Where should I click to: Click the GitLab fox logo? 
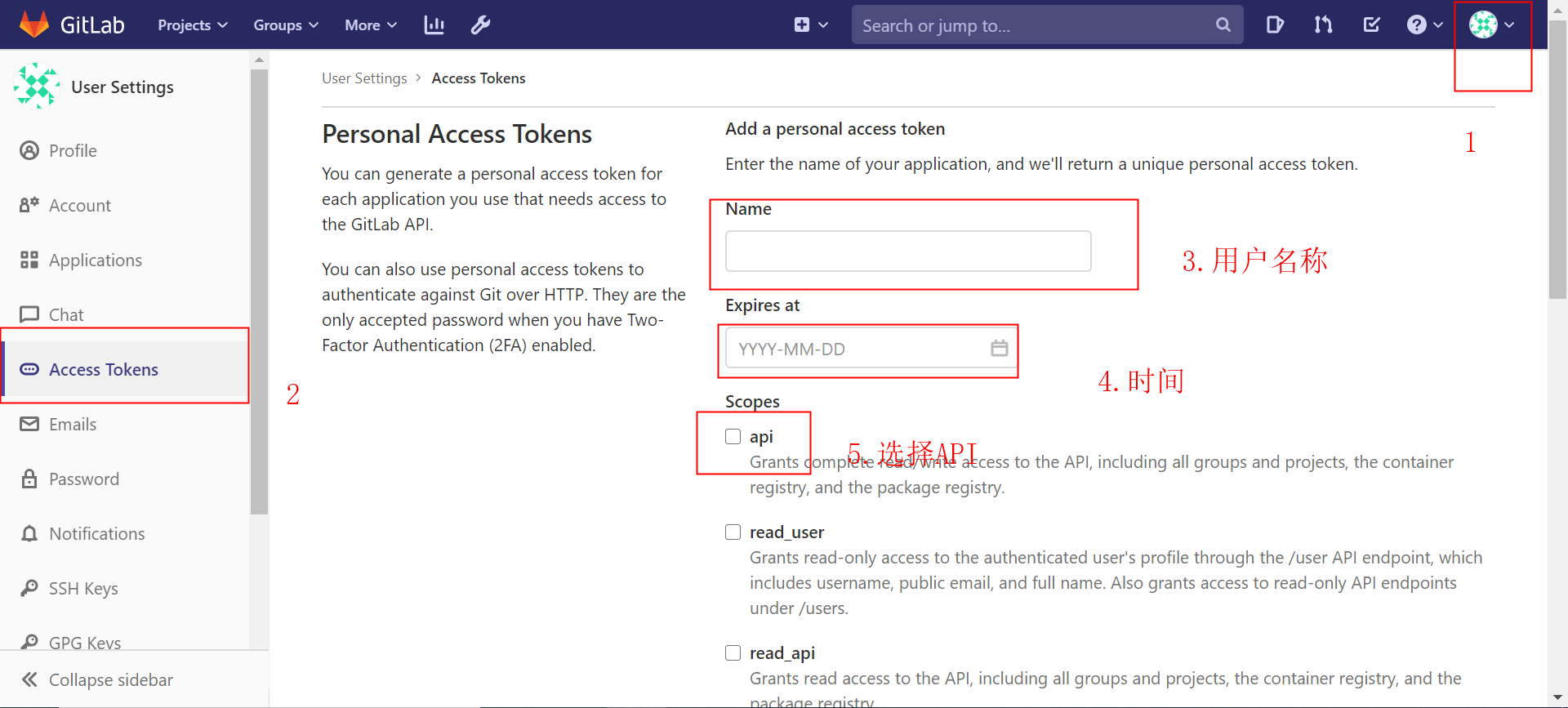(x=34, y=24)
